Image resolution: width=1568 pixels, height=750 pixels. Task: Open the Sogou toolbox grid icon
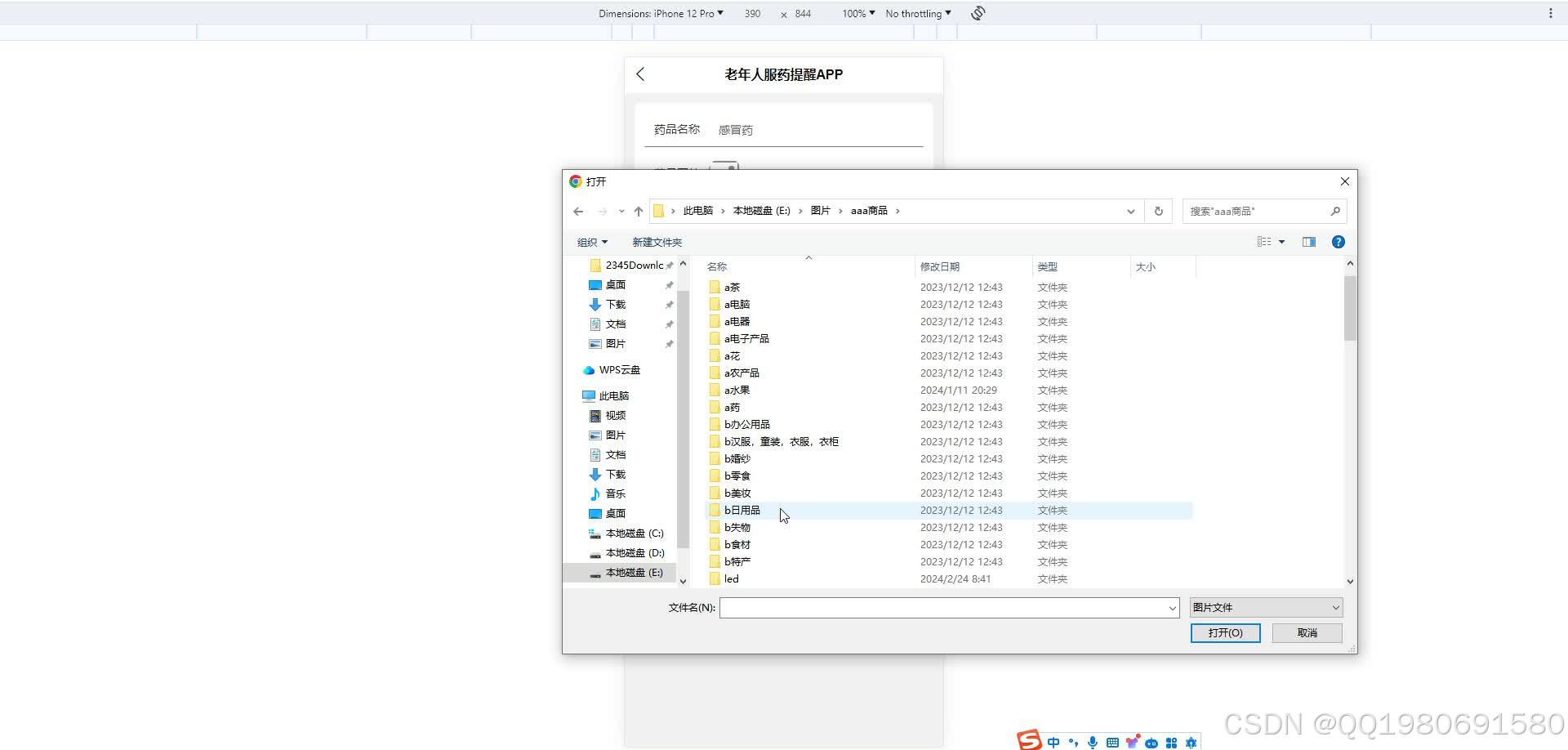point(1171,742)
